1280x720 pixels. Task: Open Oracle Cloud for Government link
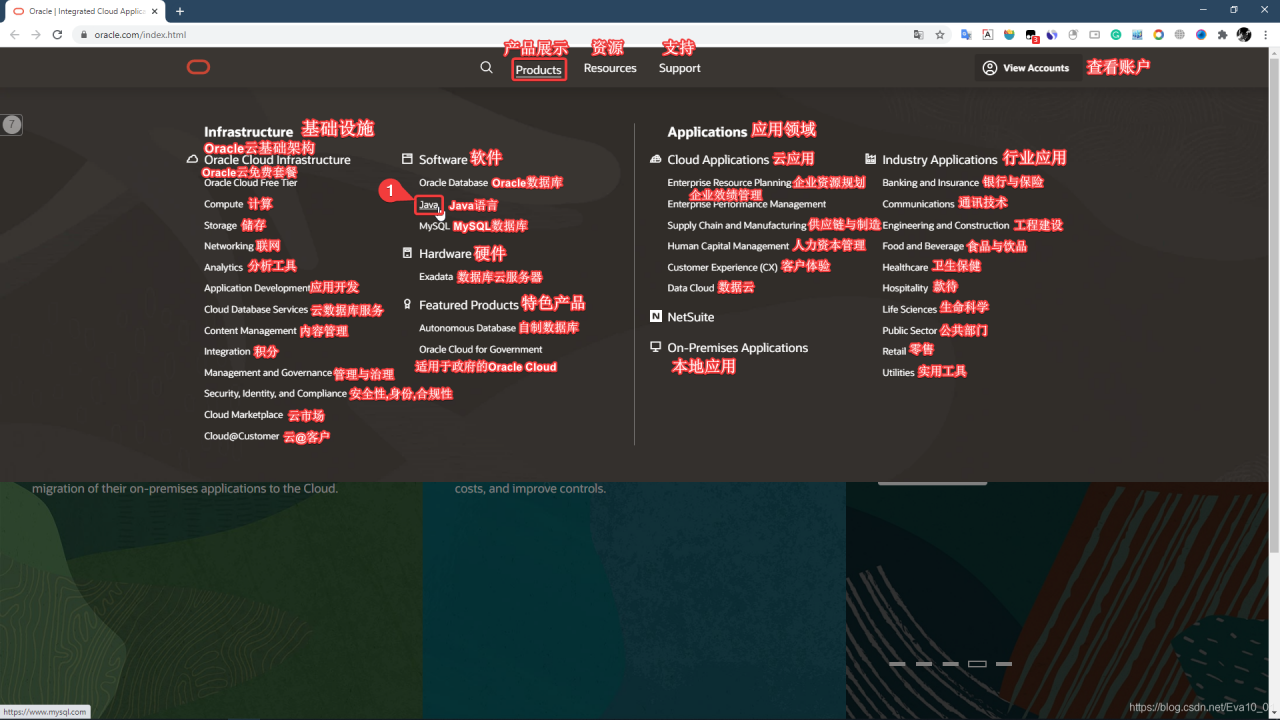(x=480, y=350)
